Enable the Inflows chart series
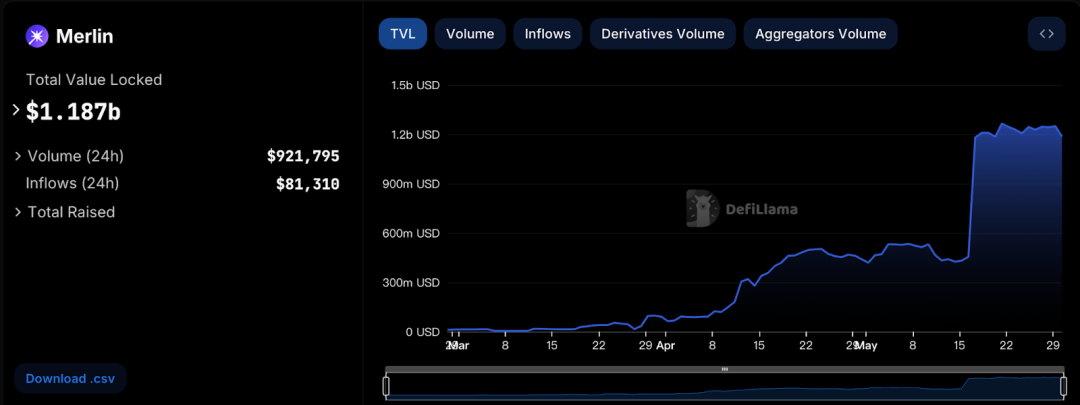Screen dimensions: 1080x405 tap(548, 34)
